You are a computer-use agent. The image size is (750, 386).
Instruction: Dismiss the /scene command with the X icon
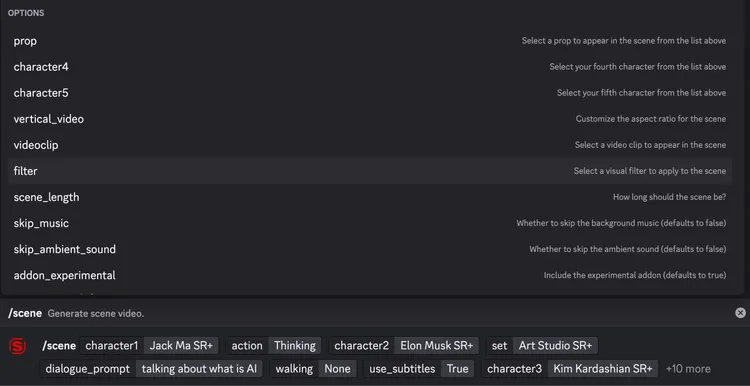740,313
